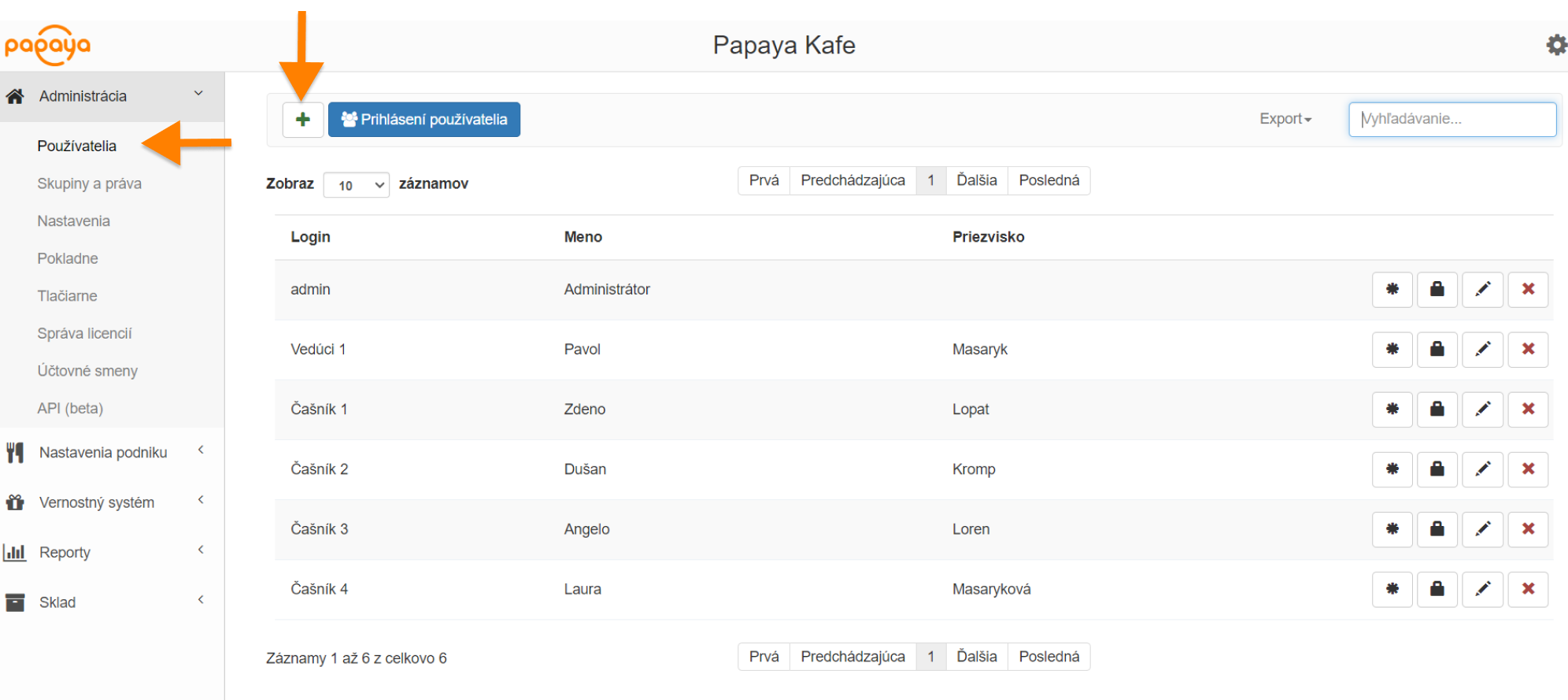
Task: Click the pencil edit icon for admin
Action: coord(1482,290)
